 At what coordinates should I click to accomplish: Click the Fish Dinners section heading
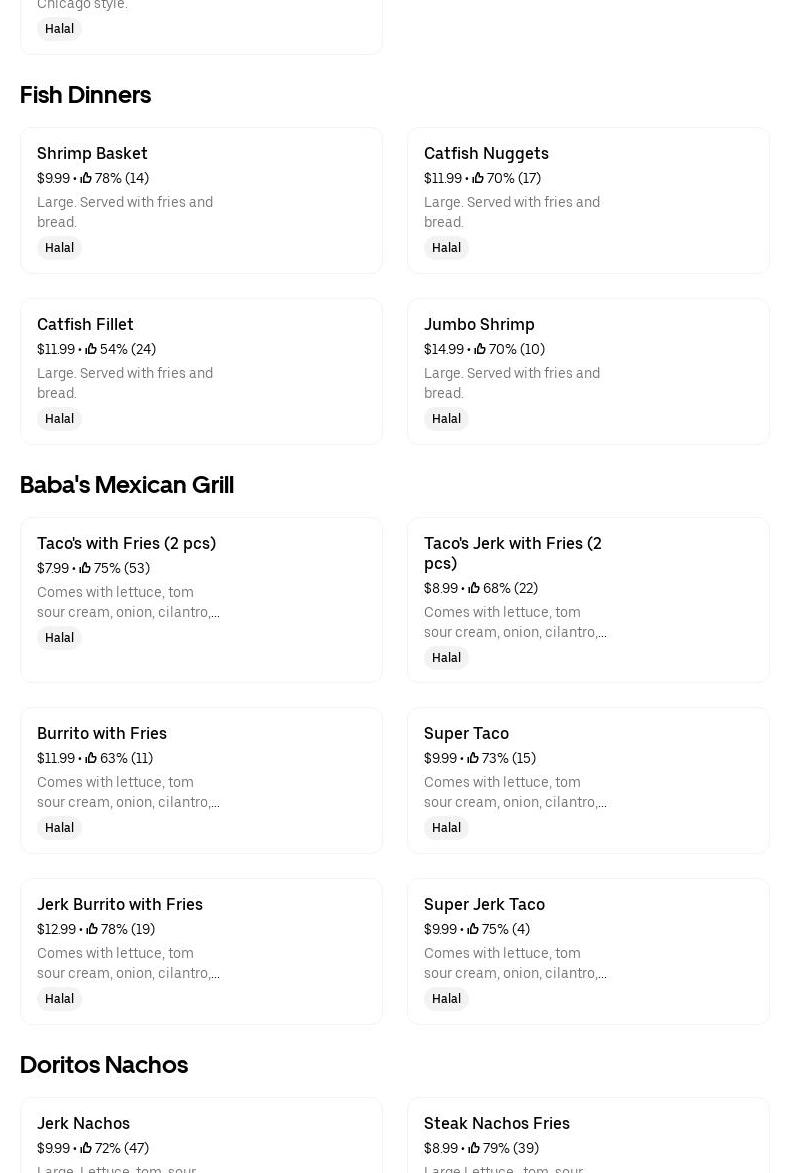click(x=85, y=95)
